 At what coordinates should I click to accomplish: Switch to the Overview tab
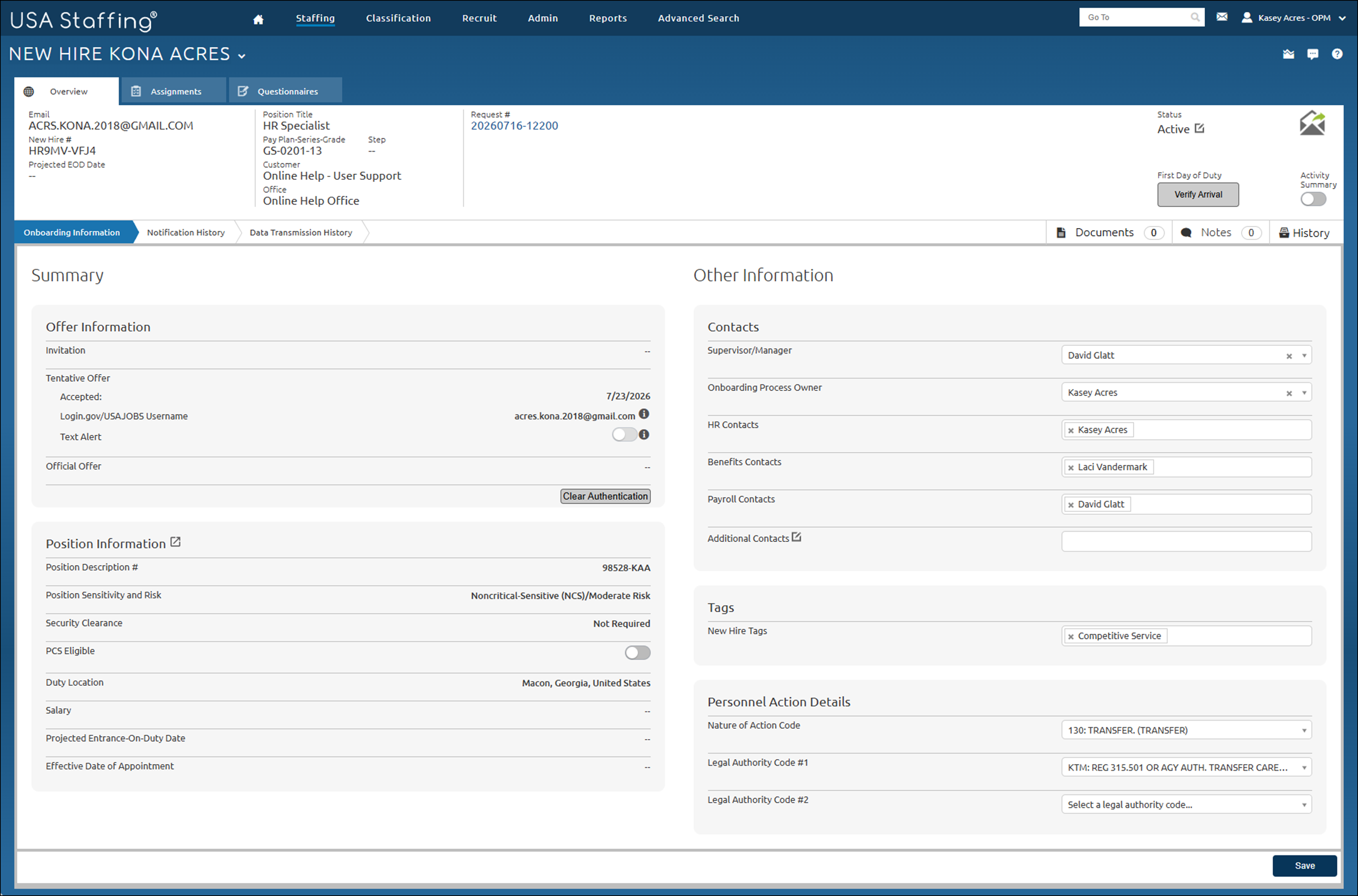[x=67, y=91]
